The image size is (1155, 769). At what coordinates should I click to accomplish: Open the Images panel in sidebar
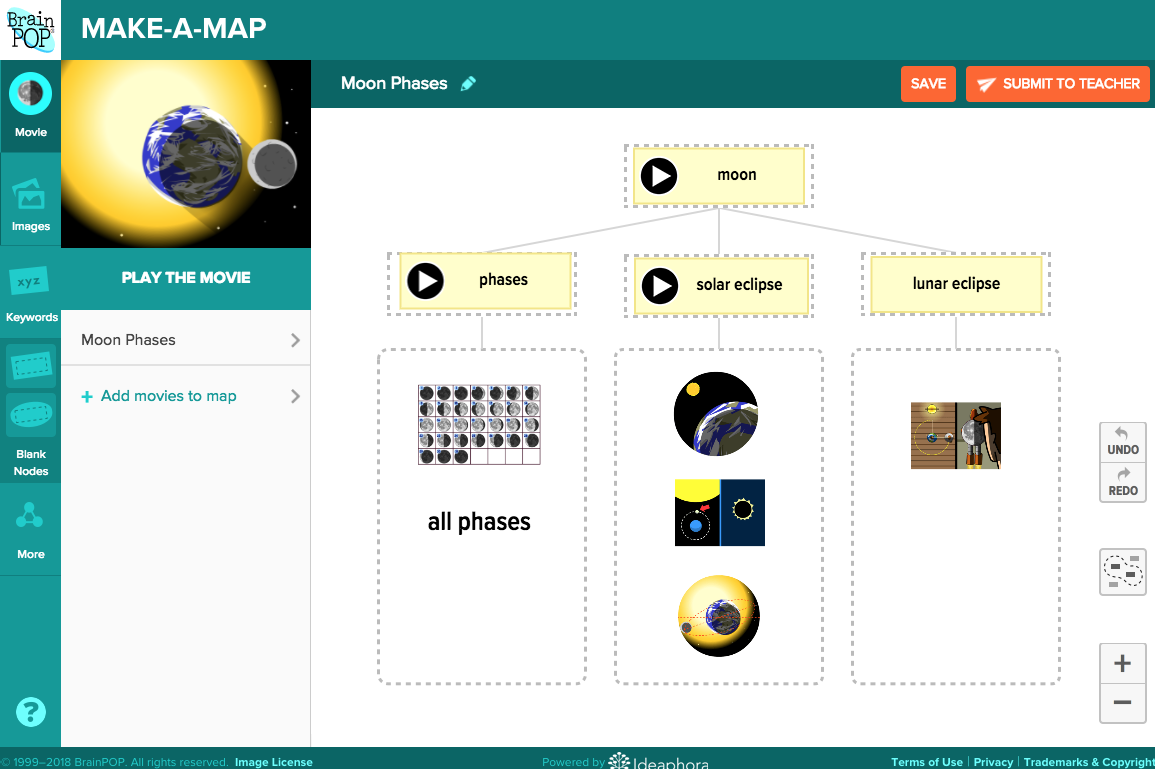[x=30, y=201]
